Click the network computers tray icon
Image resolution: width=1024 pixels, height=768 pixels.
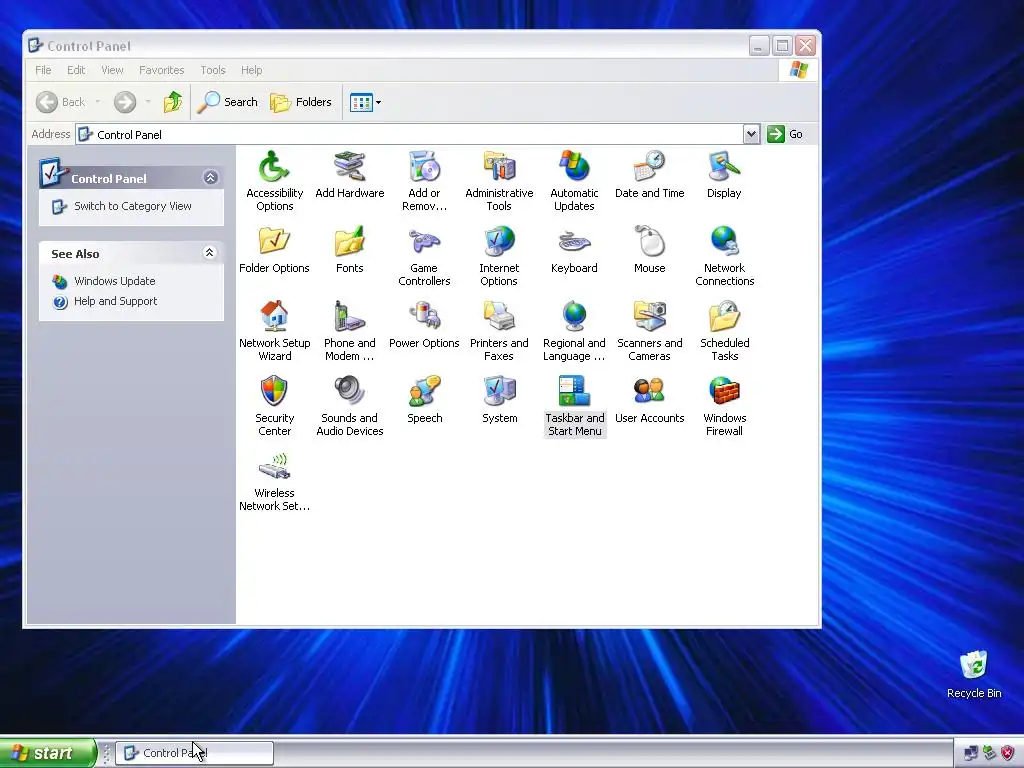point(971,753)
